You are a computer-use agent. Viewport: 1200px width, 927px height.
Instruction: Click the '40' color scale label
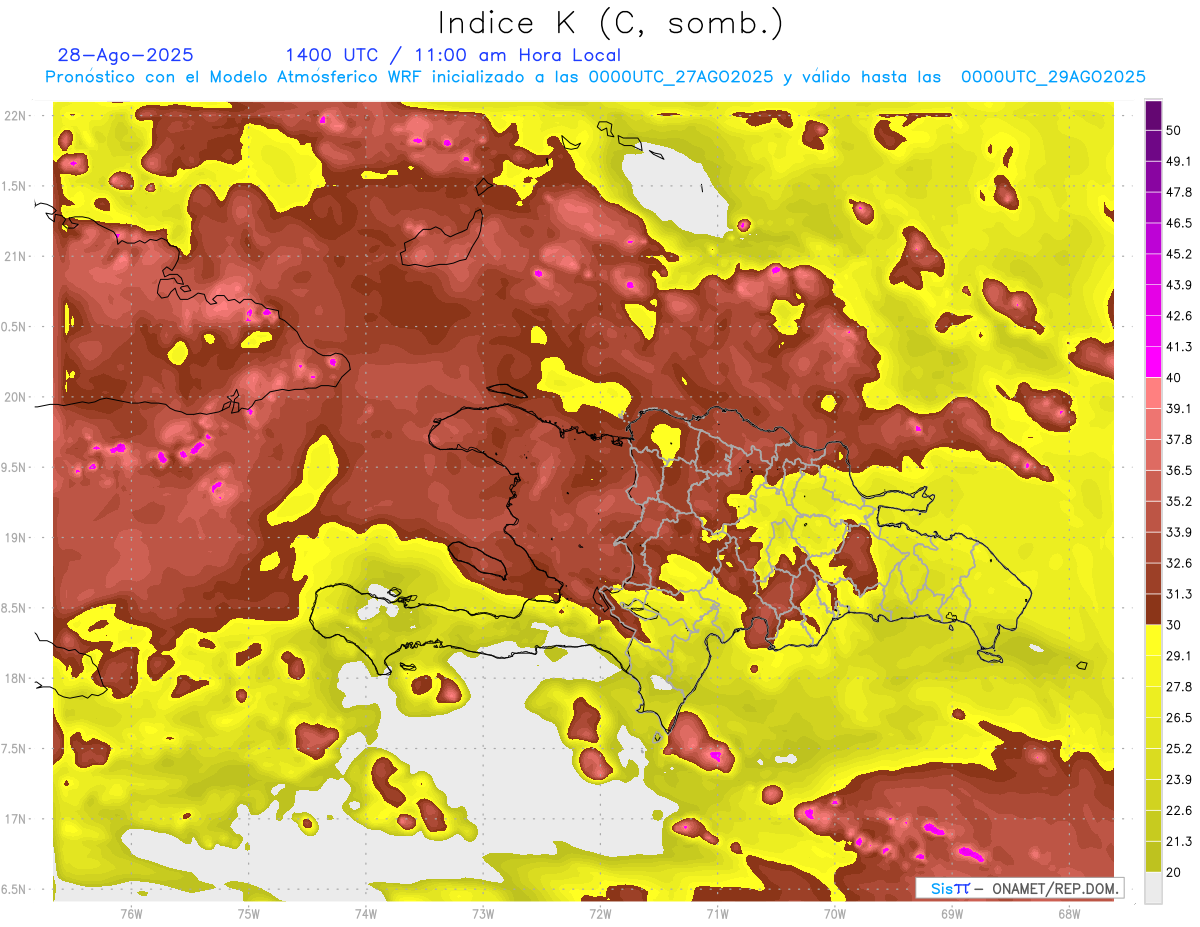[x=1175, y=378]
